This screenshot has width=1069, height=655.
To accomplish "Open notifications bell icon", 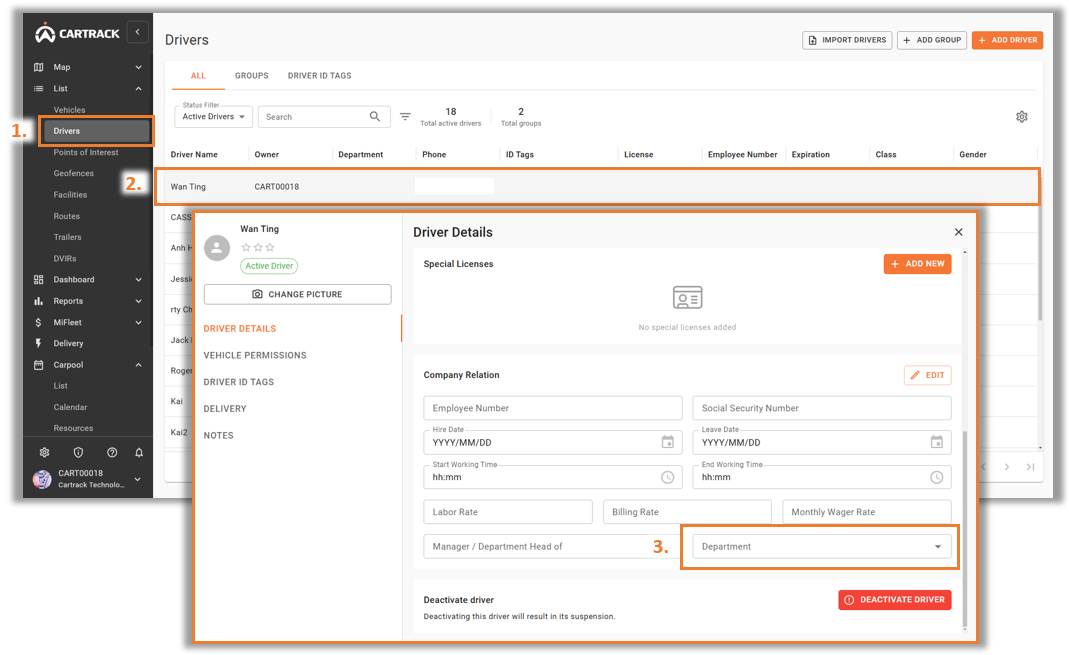I will tap(139, 453).
